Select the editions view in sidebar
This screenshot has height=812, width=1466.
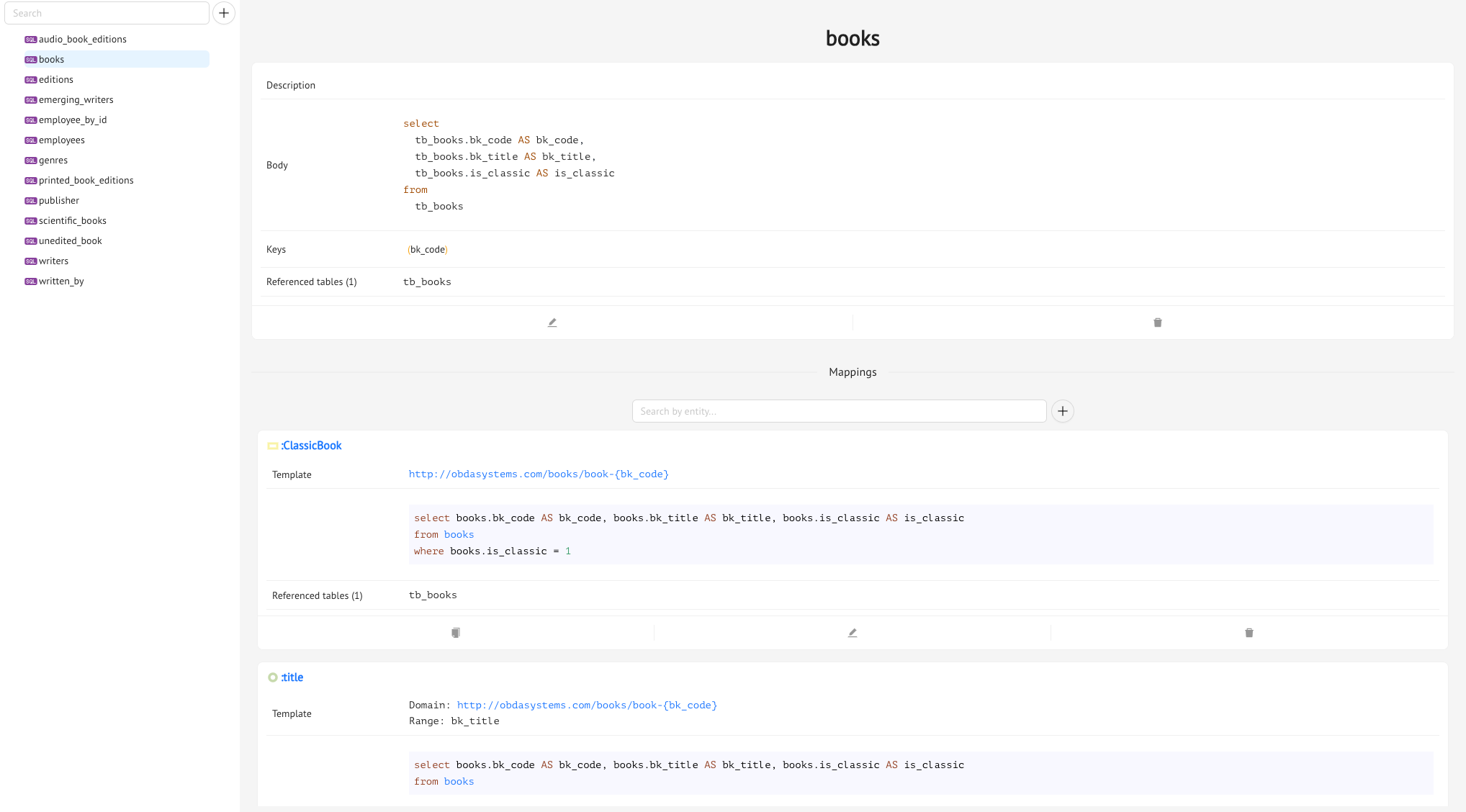click(x=55, y=80)
